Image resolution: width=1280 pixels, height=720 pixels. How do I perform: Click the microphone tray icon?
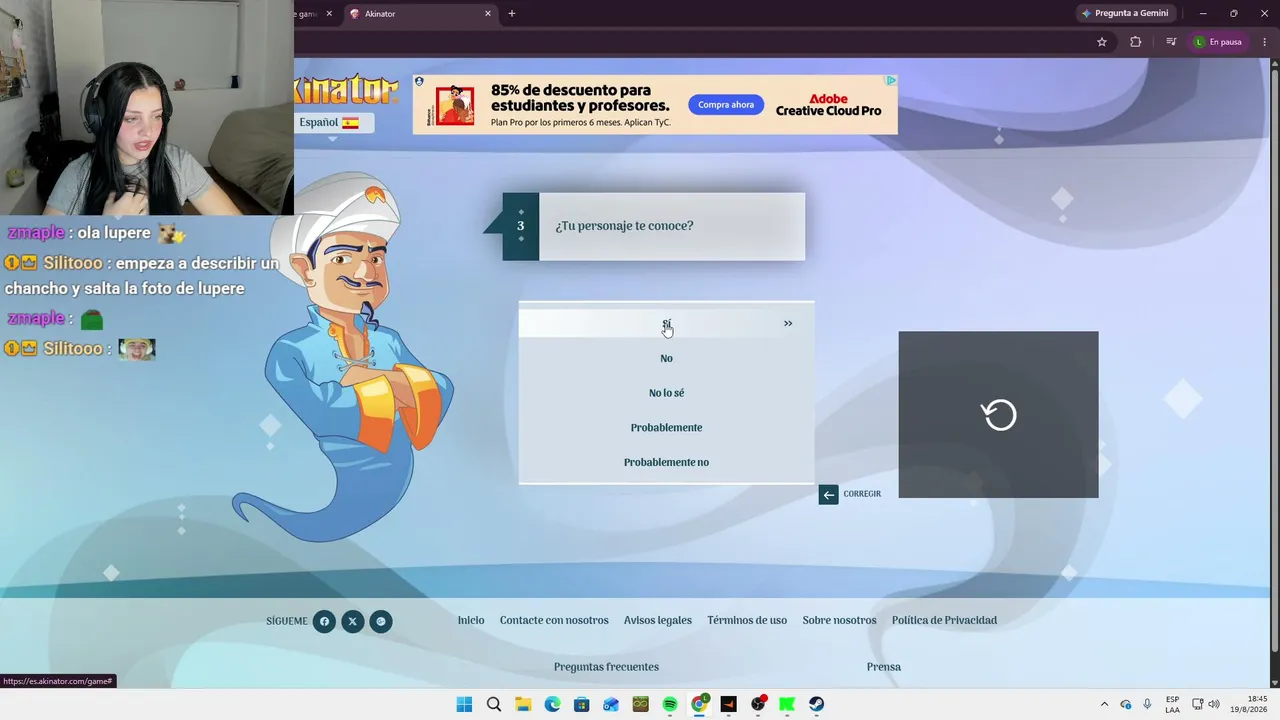click(1147, 704)
